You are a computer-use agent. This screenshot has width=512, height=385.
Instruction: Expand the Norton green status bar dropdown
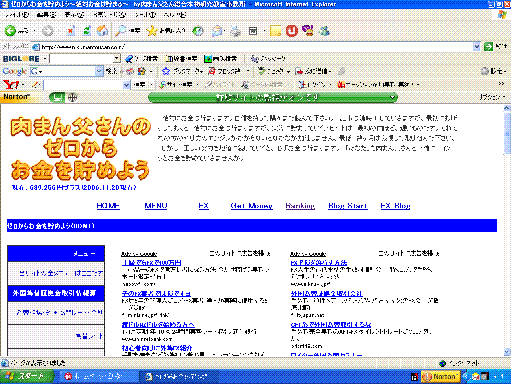(393, 97)
